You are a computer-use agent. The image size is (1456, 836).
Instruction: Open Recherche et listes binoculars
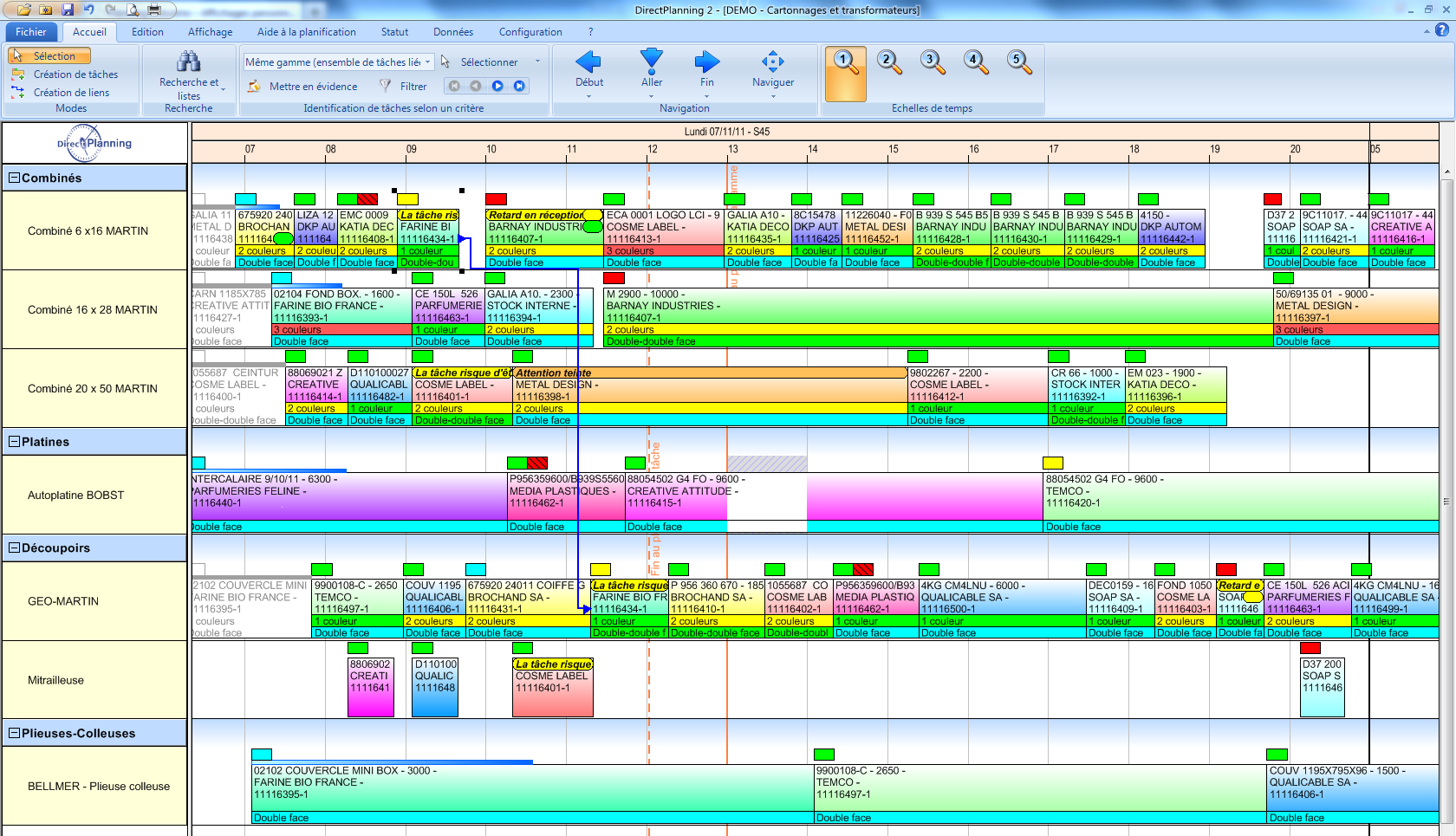pyautogui.click(x=188, y=61)
